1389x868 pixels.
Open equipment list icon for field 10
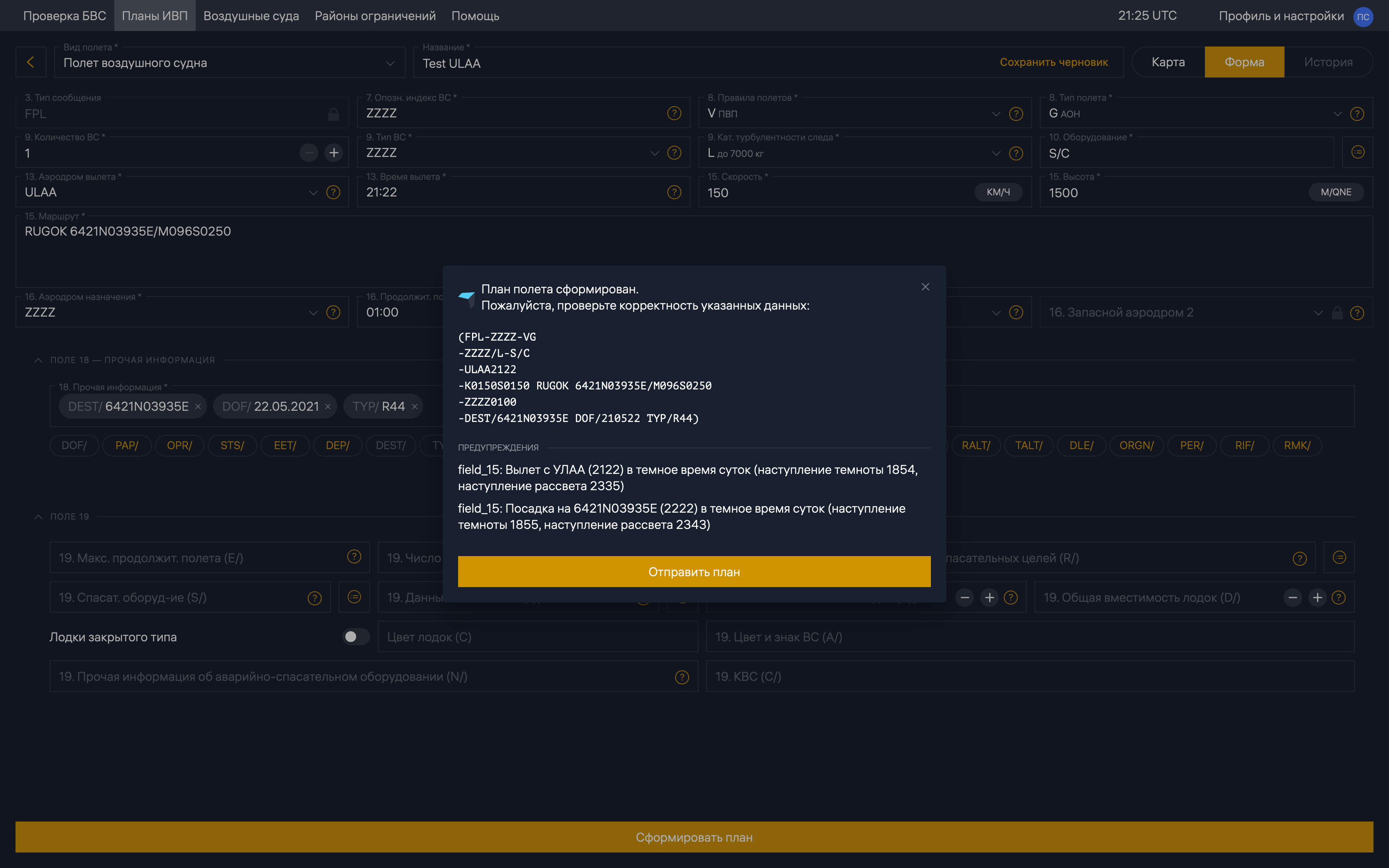click(x=1358, y=152)
